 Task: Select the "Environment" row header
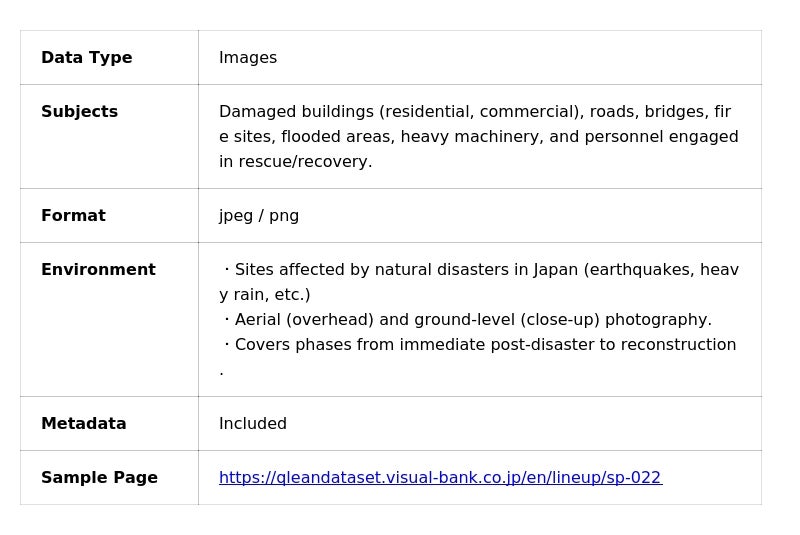click(98, 270)
